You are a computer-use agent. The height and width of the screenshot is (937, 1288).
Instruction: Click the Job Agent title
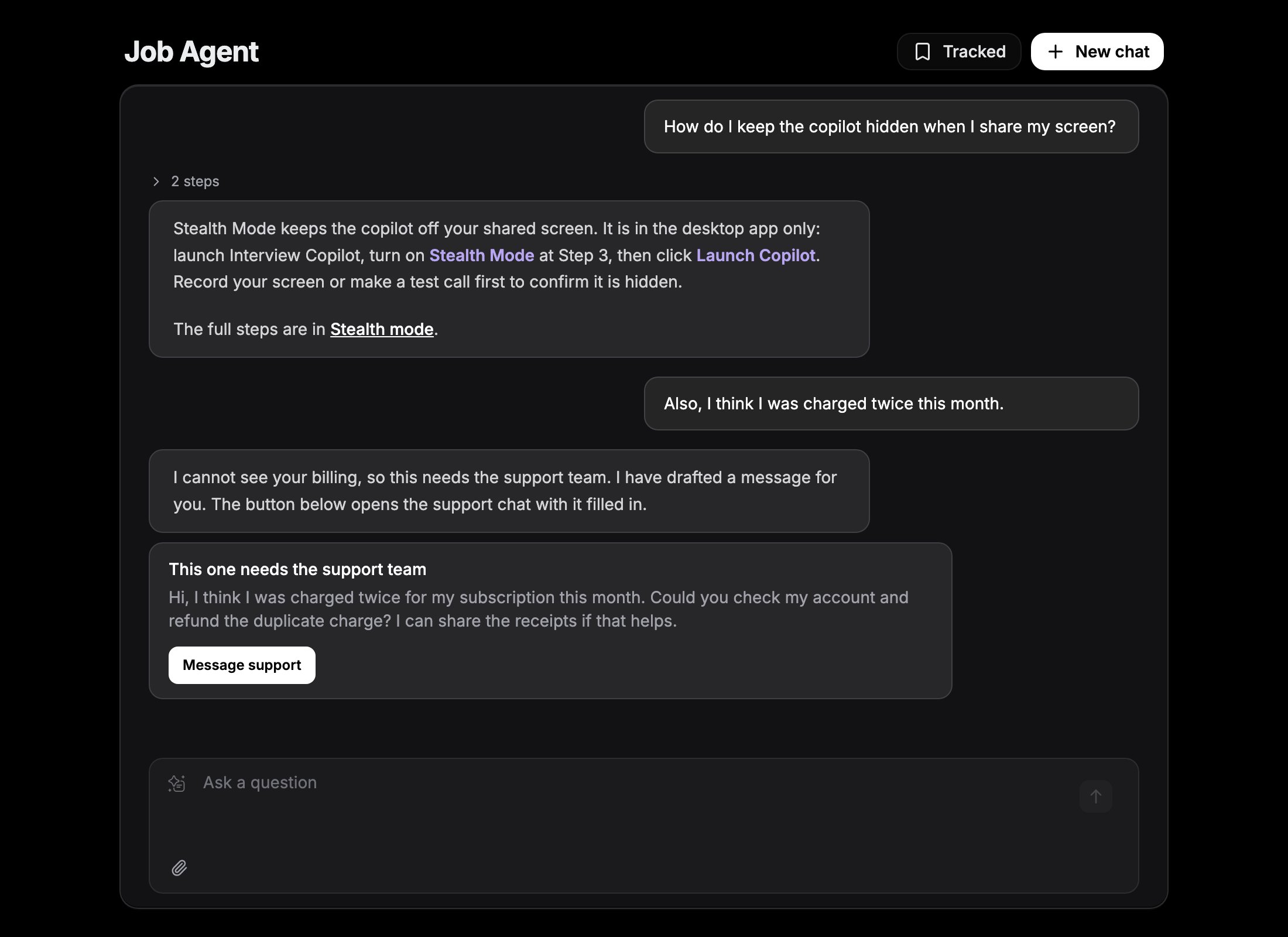click(x=191, y=52)
